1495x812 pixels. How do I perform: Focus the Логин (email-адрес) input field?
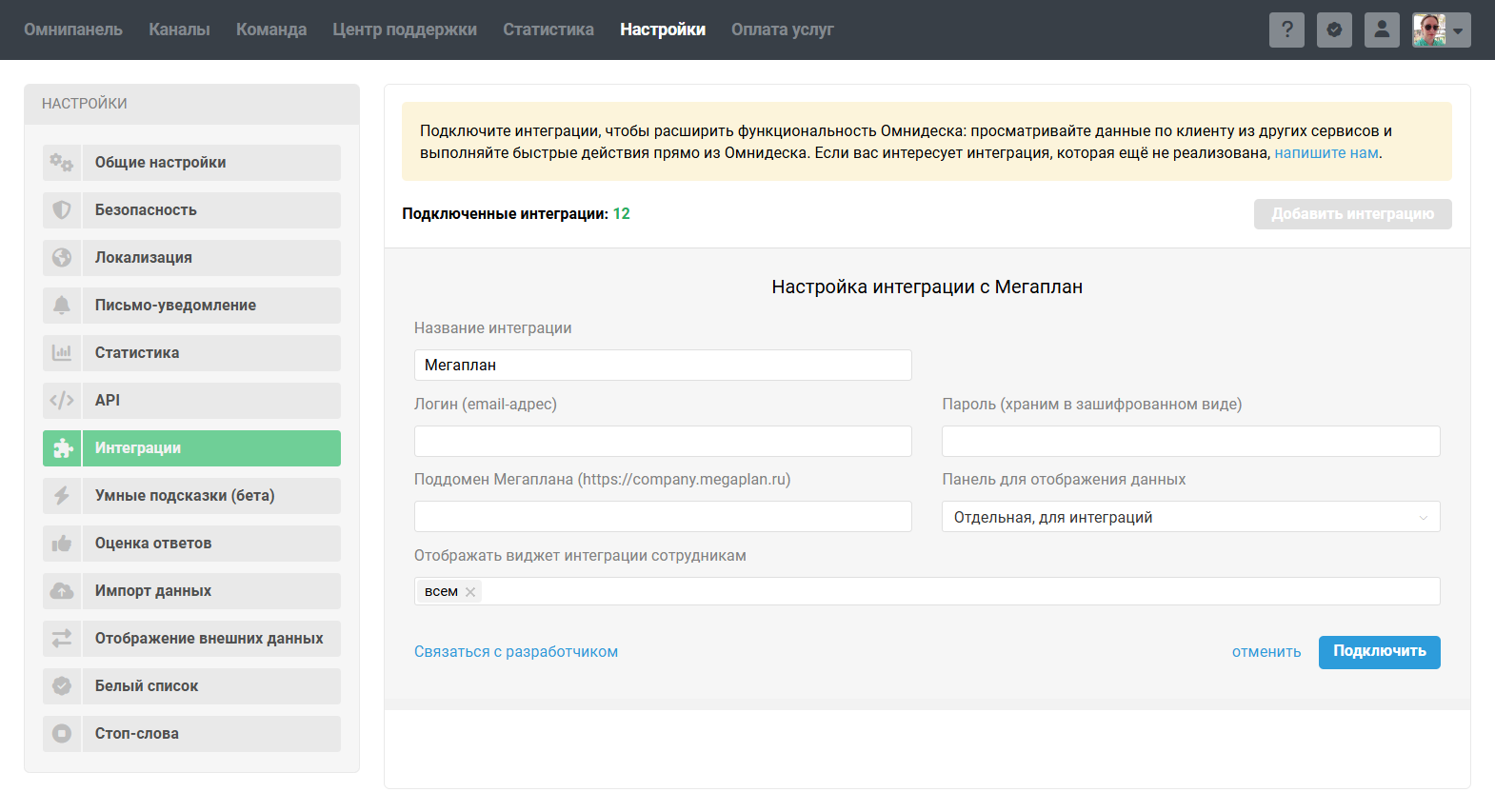coord(663,441)
